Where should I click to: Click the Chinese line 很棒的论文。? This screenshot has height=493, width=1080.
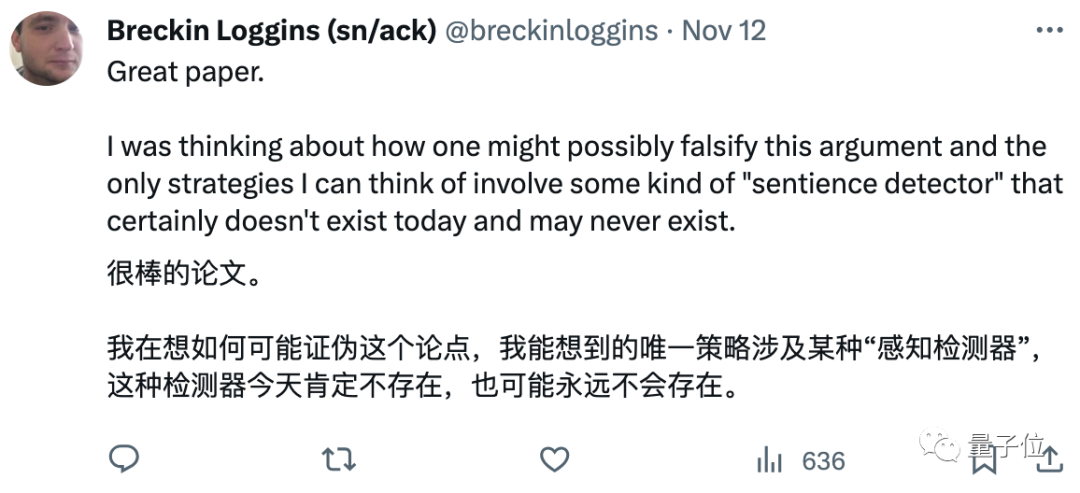point(184,274)
